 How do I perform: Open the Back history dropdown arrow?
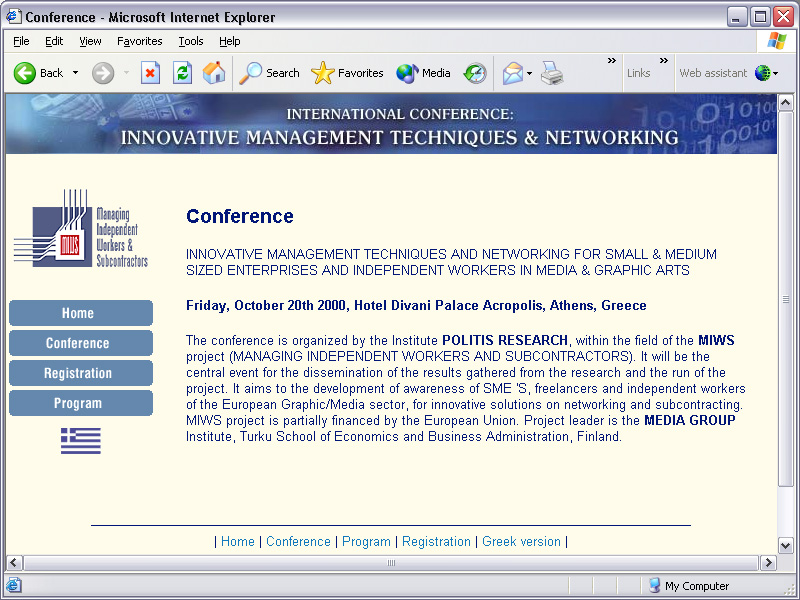coord(76,73)
